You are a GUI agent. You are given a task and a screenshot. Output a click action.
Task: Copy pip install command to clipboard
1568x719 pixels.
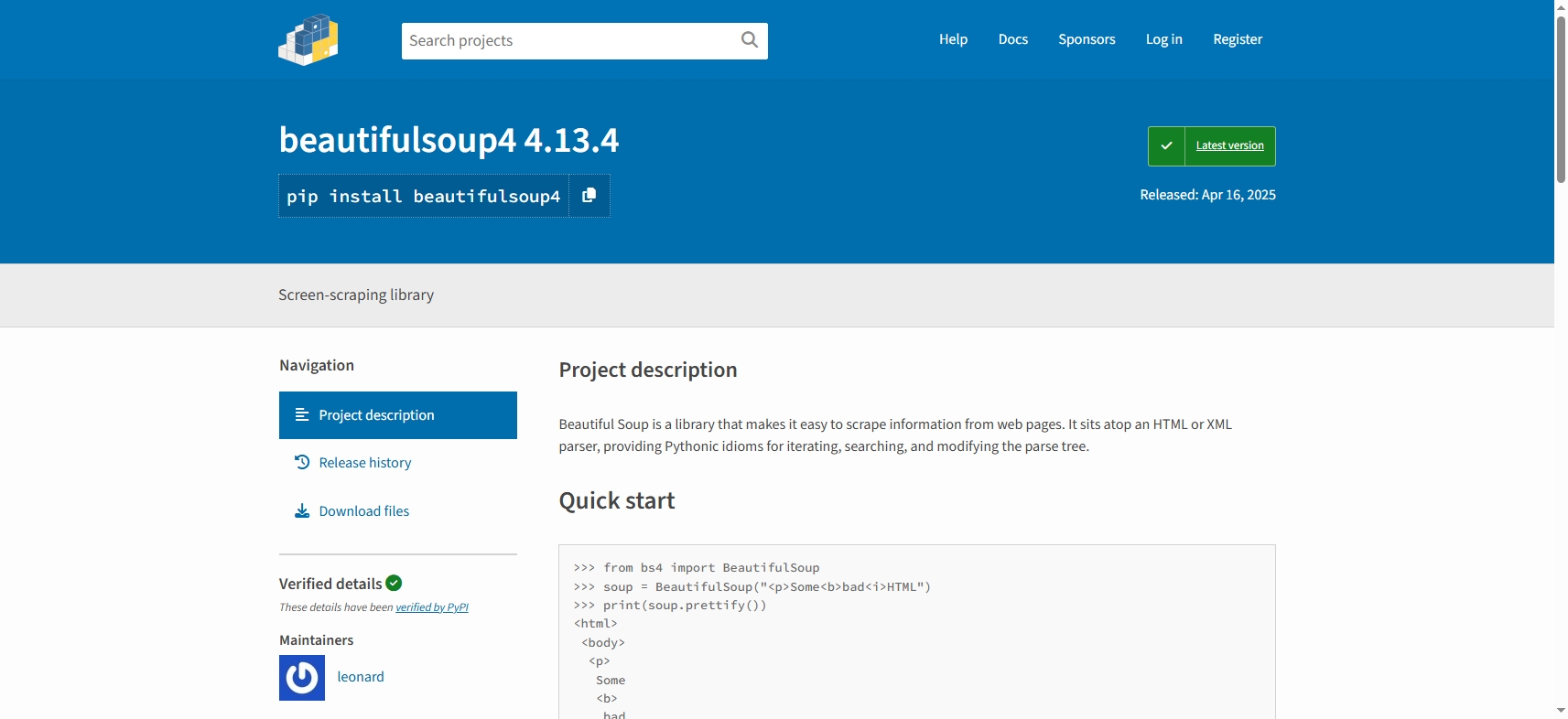click(x=589, y=196)
